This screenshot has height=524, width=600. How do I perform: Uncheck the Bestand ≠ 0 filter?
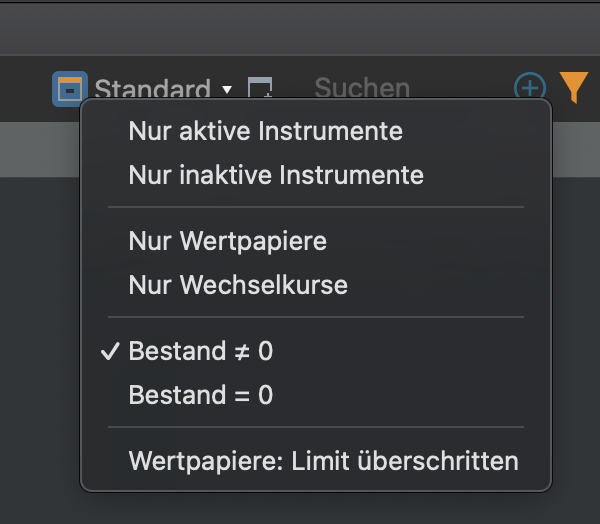[200, 351]
